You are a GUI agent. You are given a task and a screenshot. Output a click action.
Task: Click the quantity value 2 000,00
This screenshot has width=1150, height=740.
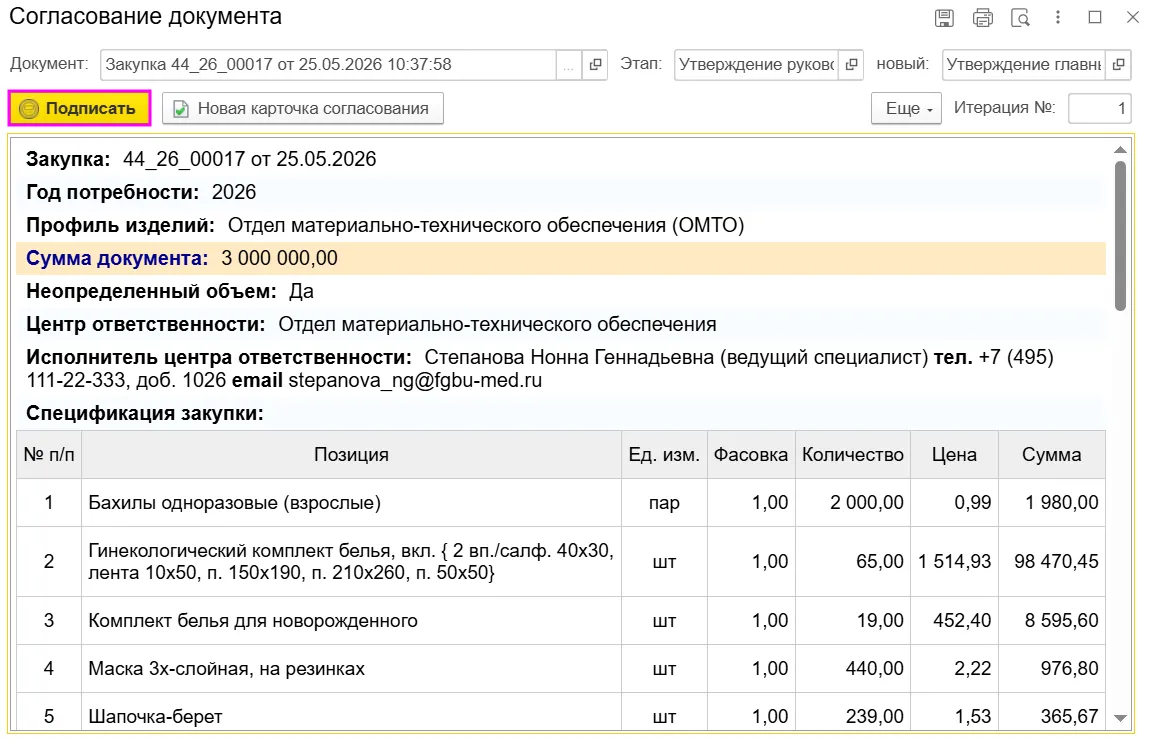867,502
